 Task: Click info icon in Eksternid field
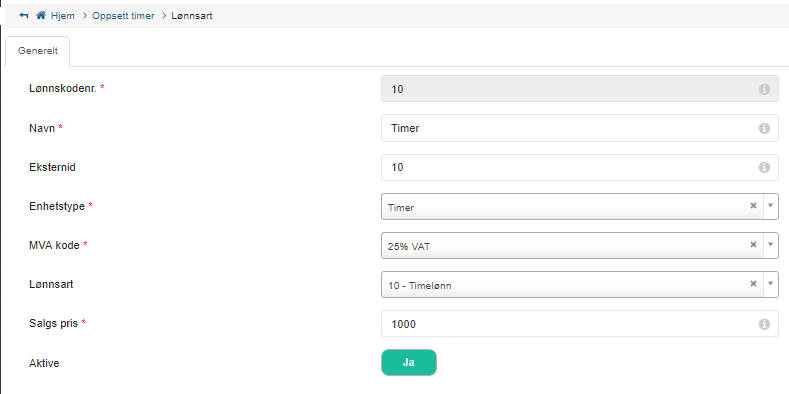tap(764, 168)
